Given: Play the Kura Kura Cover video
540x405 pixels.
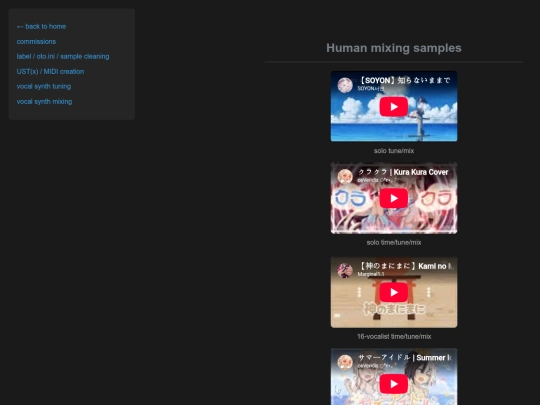Looking at the screenshot, I should [x=394, y=198].
